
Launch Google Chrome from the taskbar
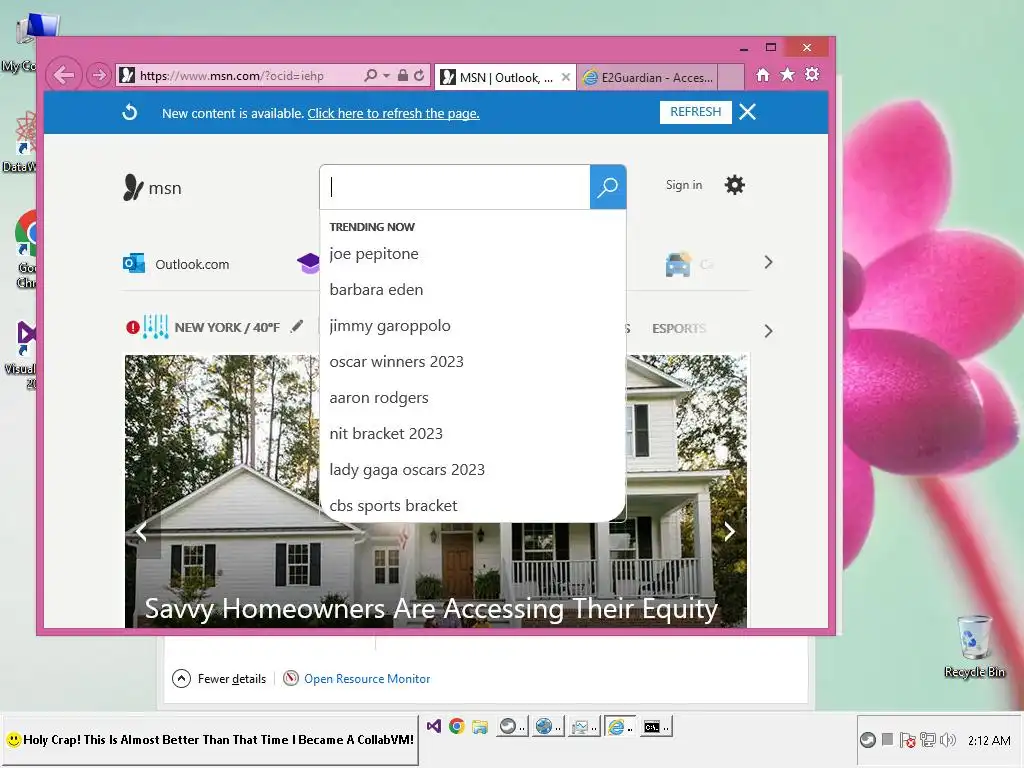pos(456,726)
